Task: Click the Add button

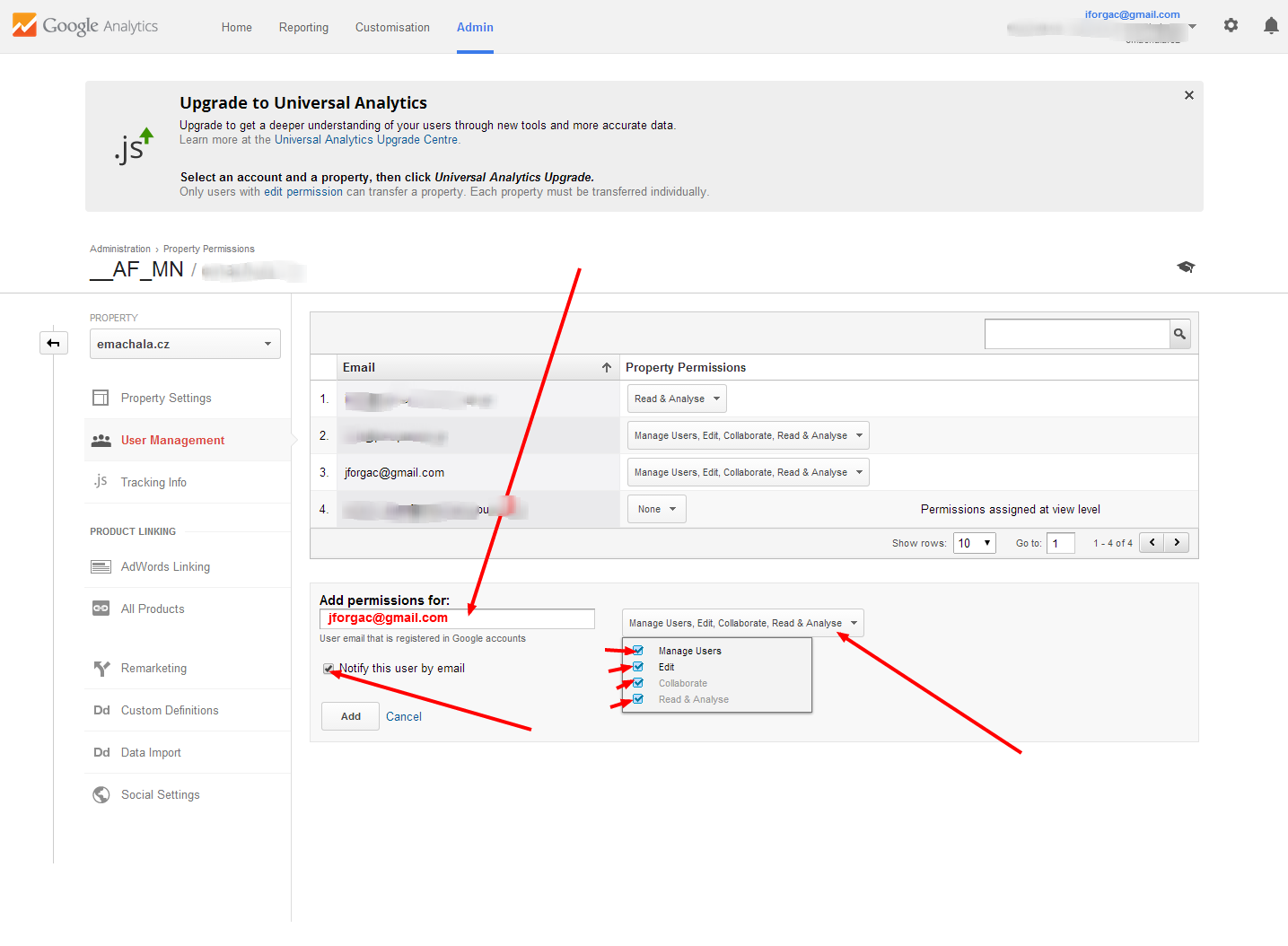Action: click(350, 716)
